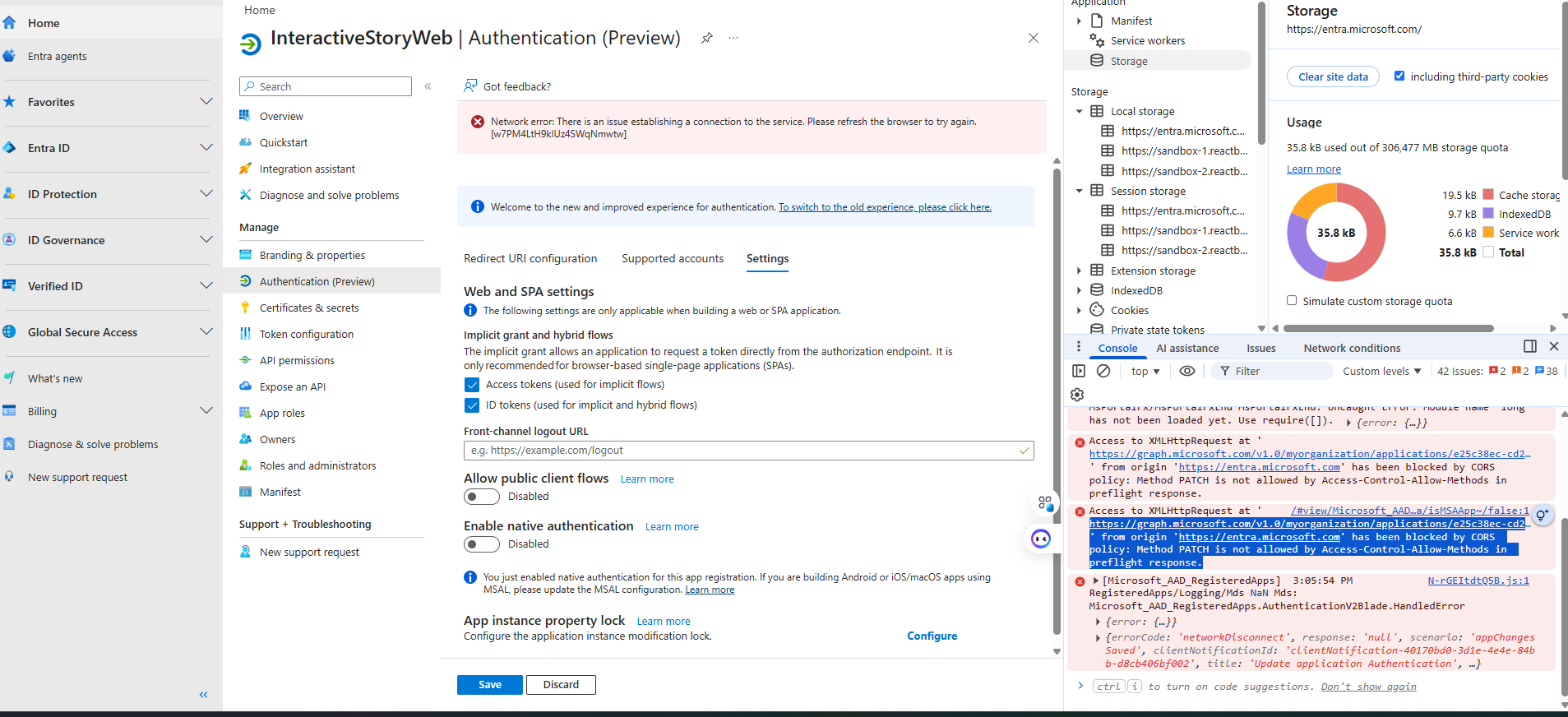Viewport: 1568px width, 717px height.
Task: Open the Expose an API item
Action: (x=292, y=386)
